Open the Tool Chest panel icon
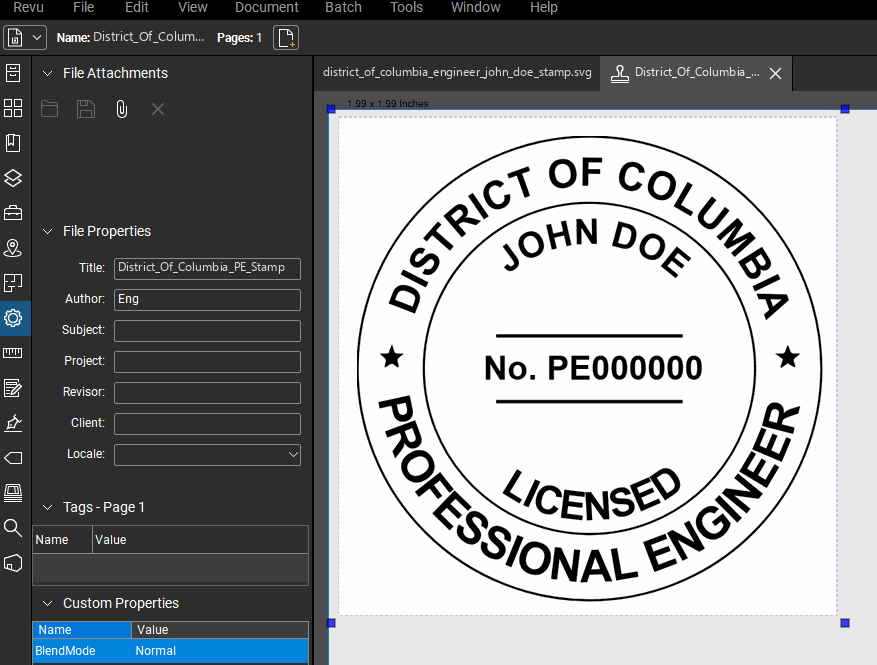 [13, 213]
